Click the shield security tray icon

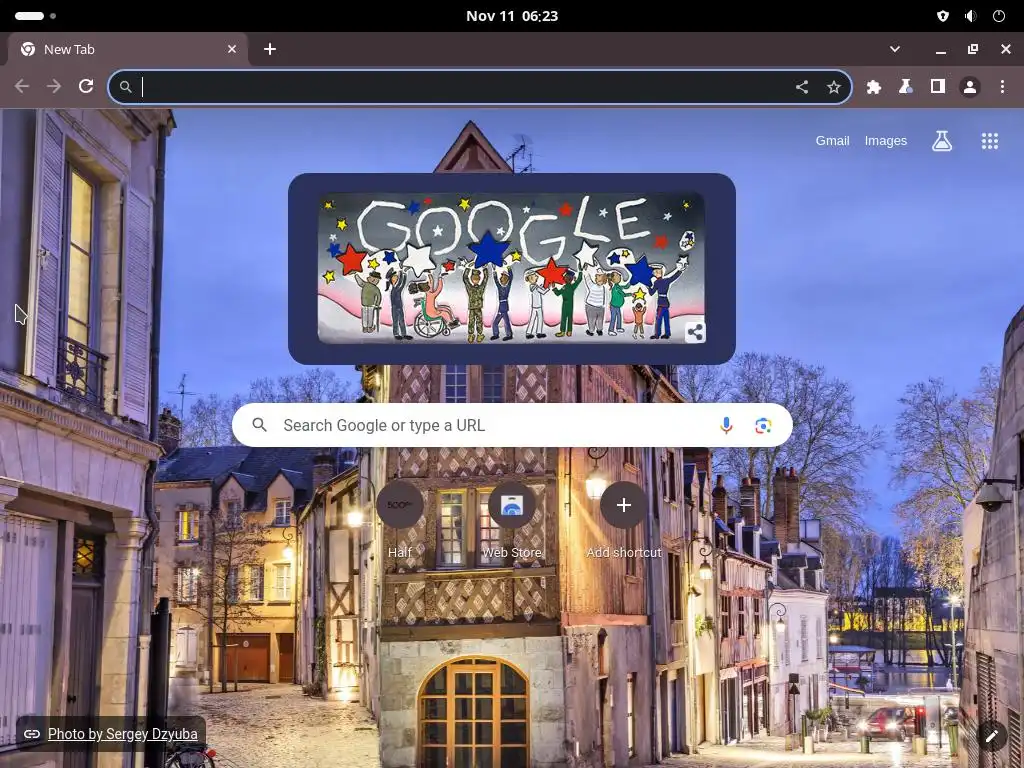pos(942,16)
